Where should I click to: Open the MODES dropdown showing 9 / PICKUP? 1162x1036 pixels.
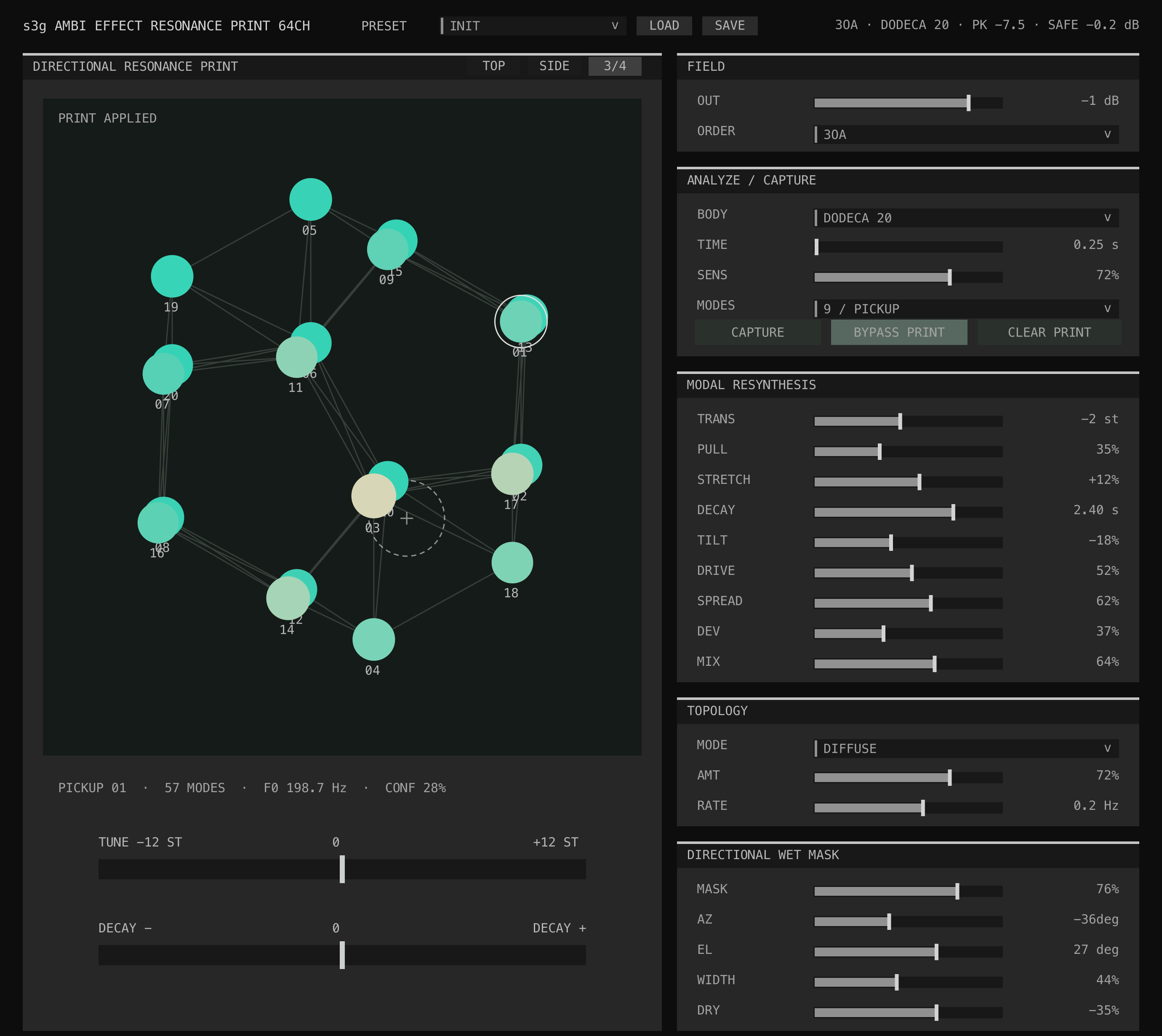coord(966,309)
